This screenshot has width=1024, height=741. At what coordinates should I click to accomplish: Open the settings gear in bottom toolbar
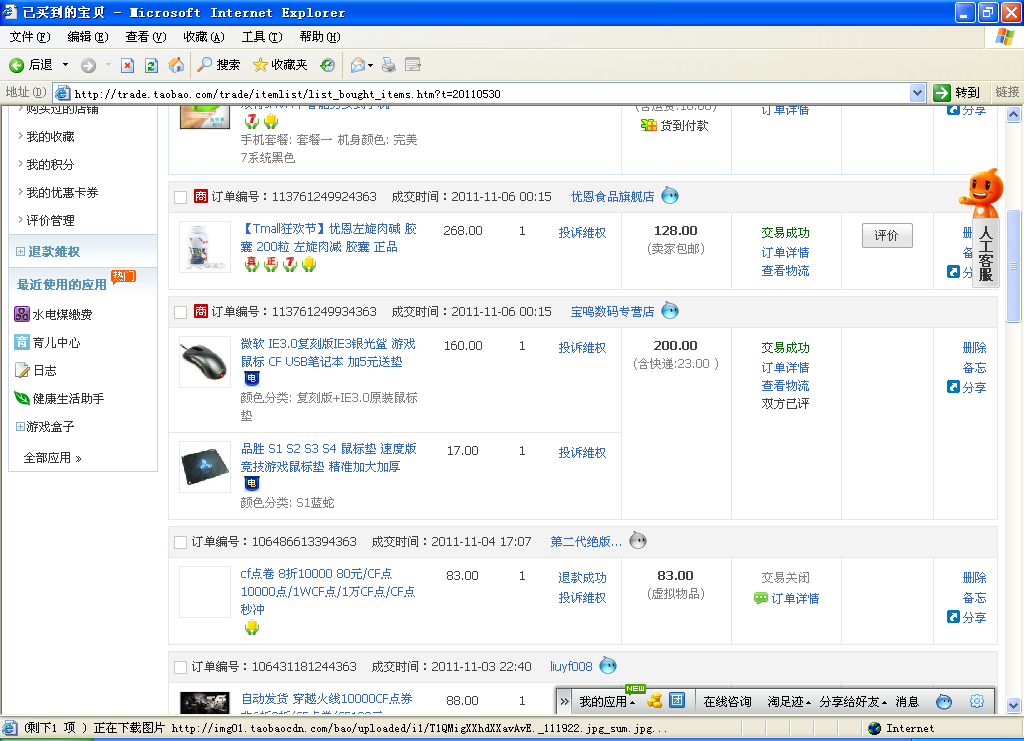pos(977,701)
